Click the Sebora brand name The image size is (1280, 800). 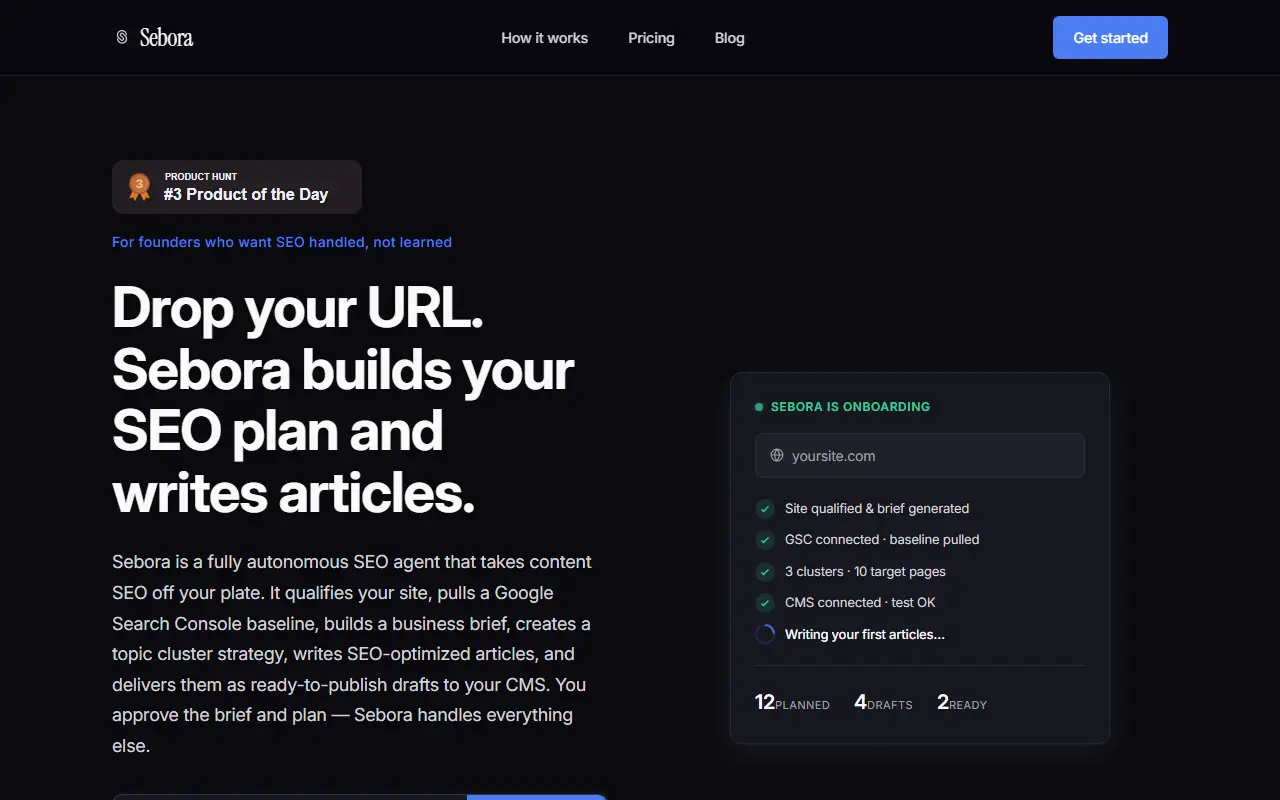166,38
